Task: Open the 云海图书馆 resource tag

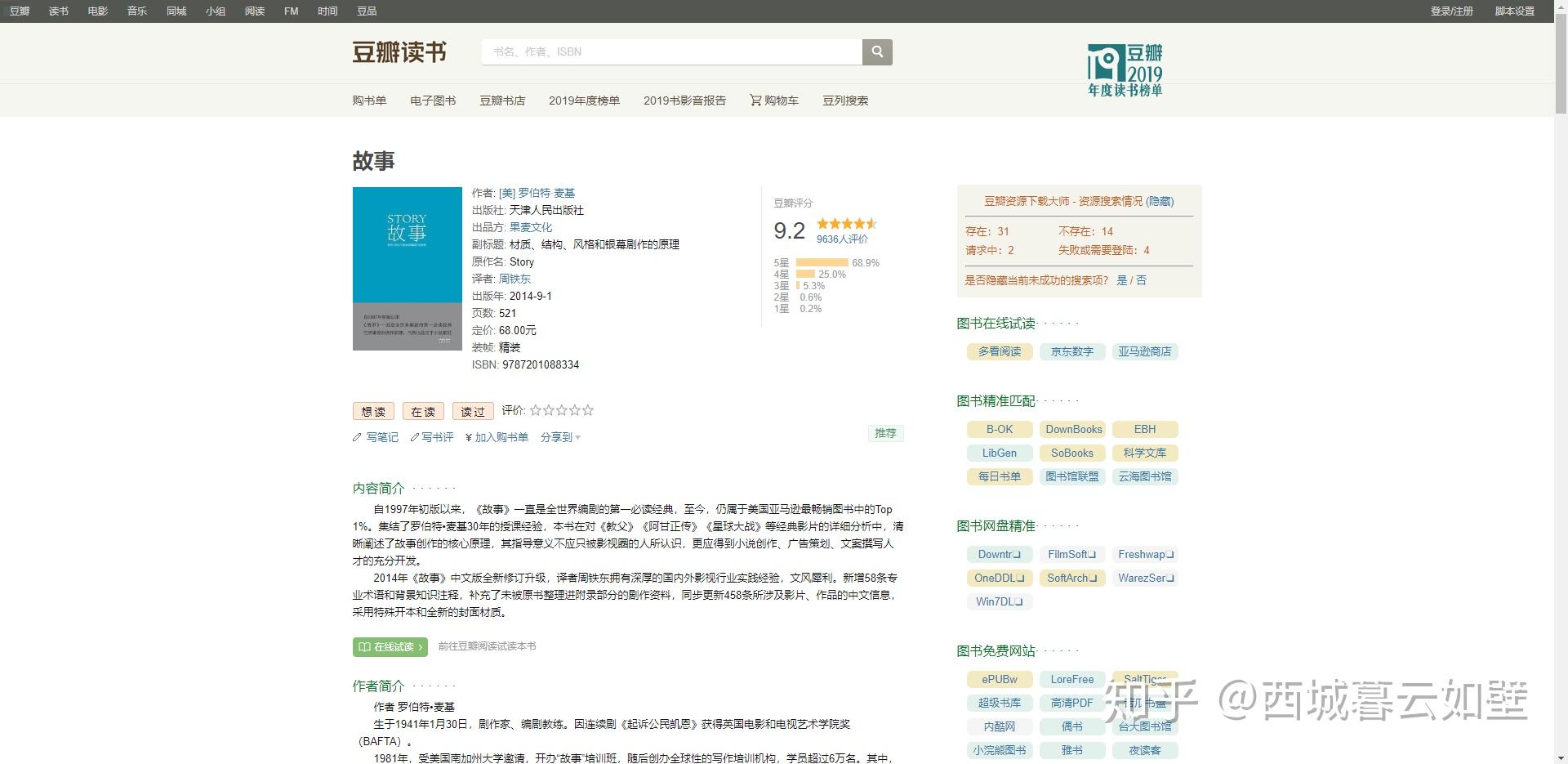Action: [x=1145, y=476]
